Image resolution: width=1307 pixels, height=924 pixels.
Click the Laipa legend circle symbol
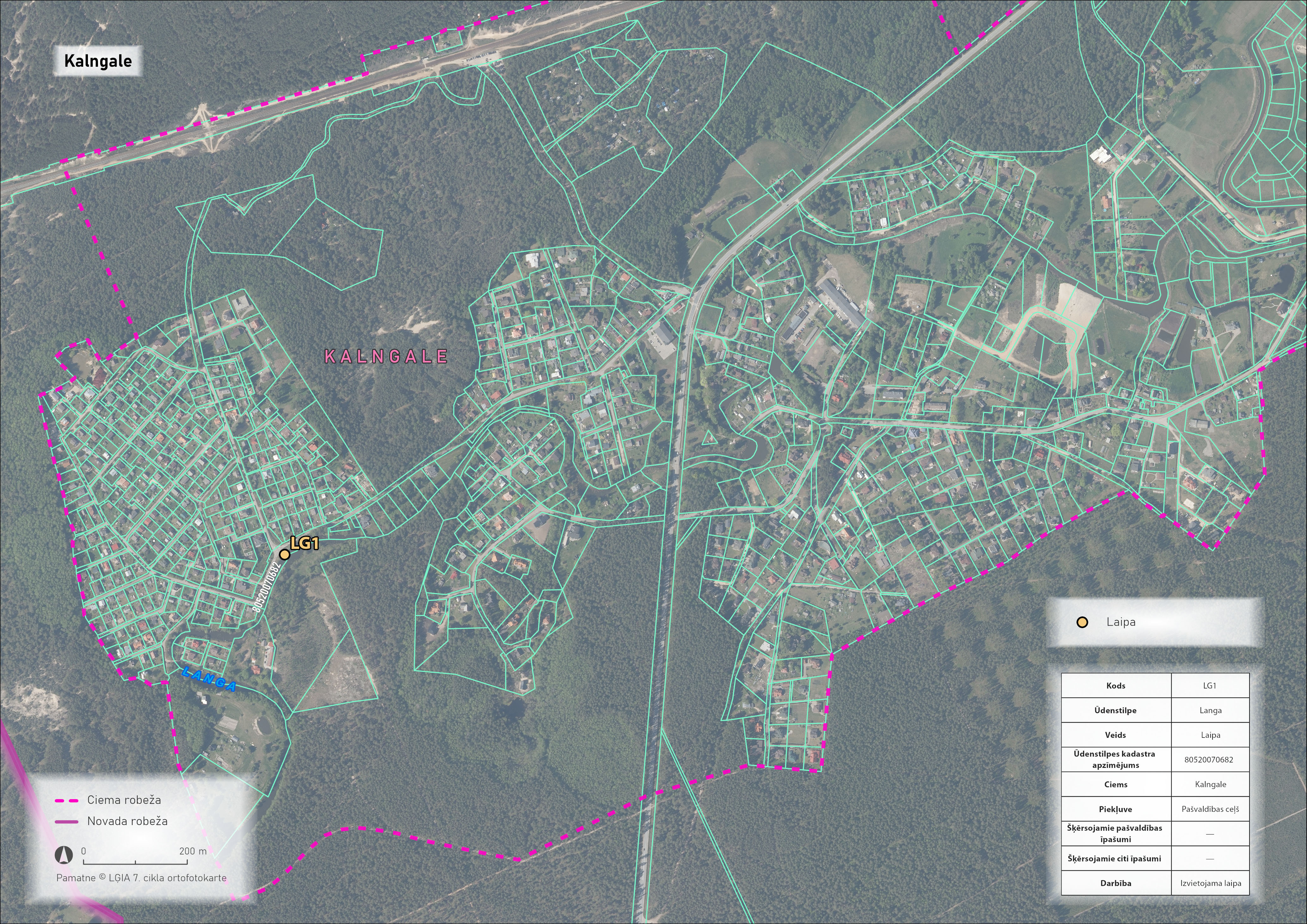(x=1082, y=622)
